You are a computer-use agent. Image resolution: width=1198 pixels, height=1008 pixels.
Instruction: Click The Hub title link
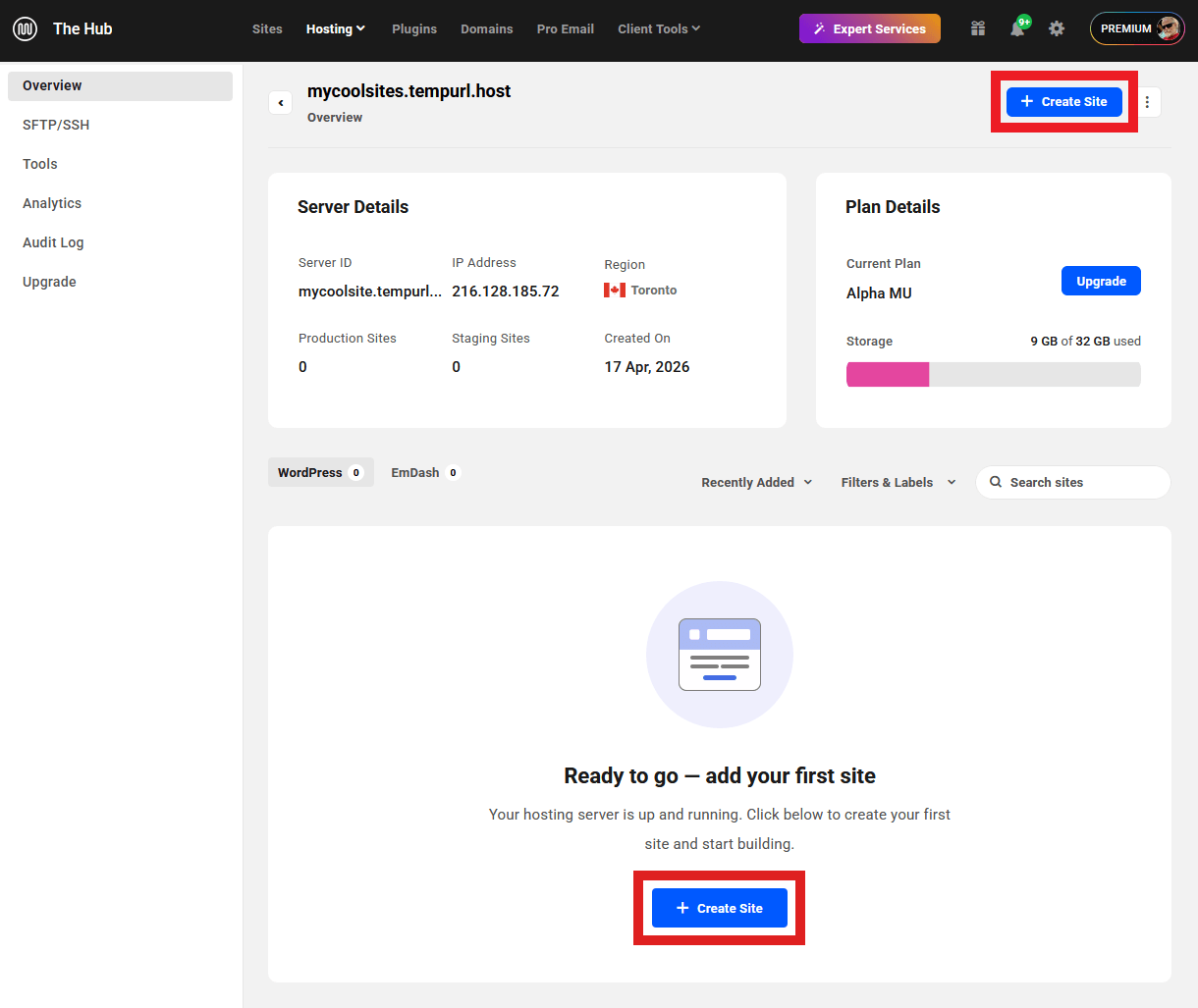(82, 28)
